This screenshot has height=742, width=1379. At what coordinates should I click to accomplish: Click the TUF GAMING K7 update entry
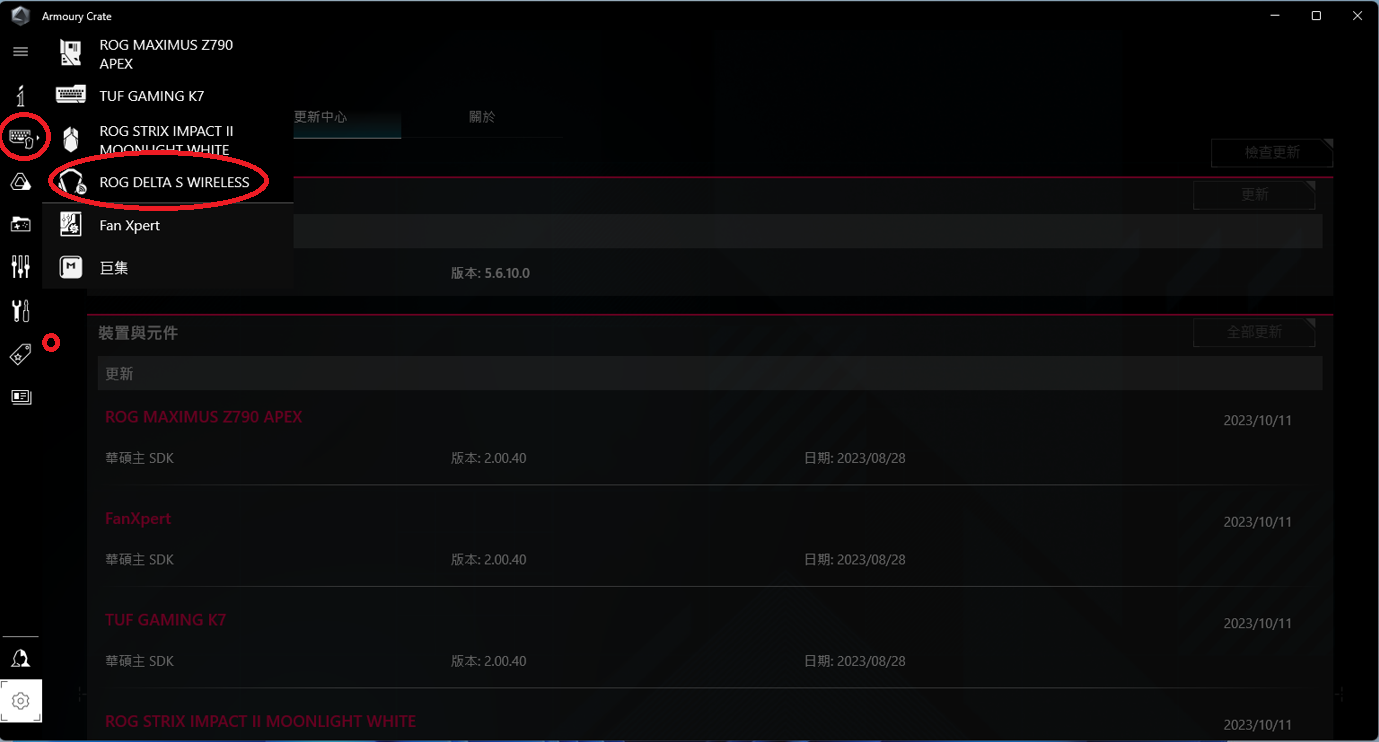(166, 620)
